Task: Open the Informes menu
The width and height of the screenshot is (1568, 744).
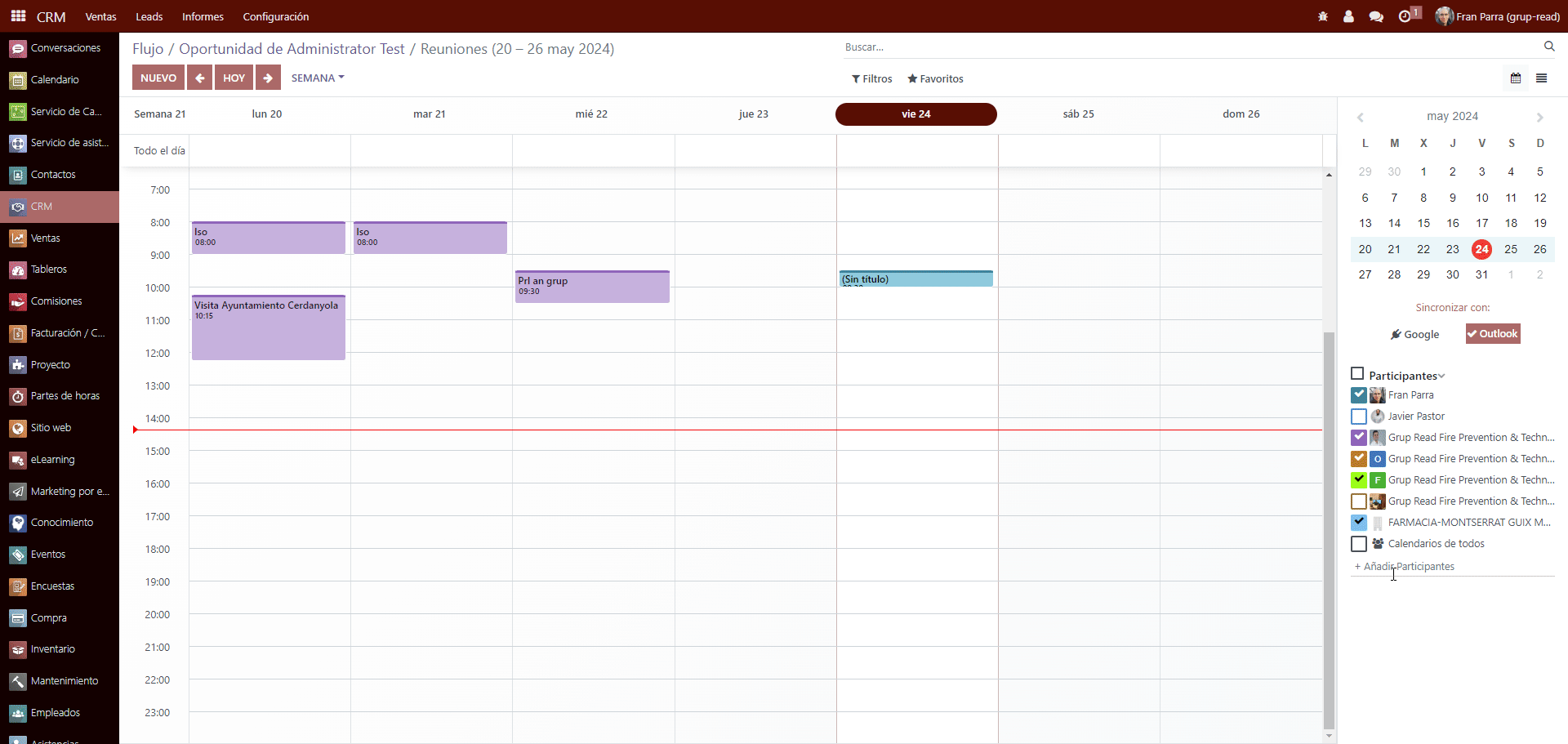Action: tap(203, 16)
